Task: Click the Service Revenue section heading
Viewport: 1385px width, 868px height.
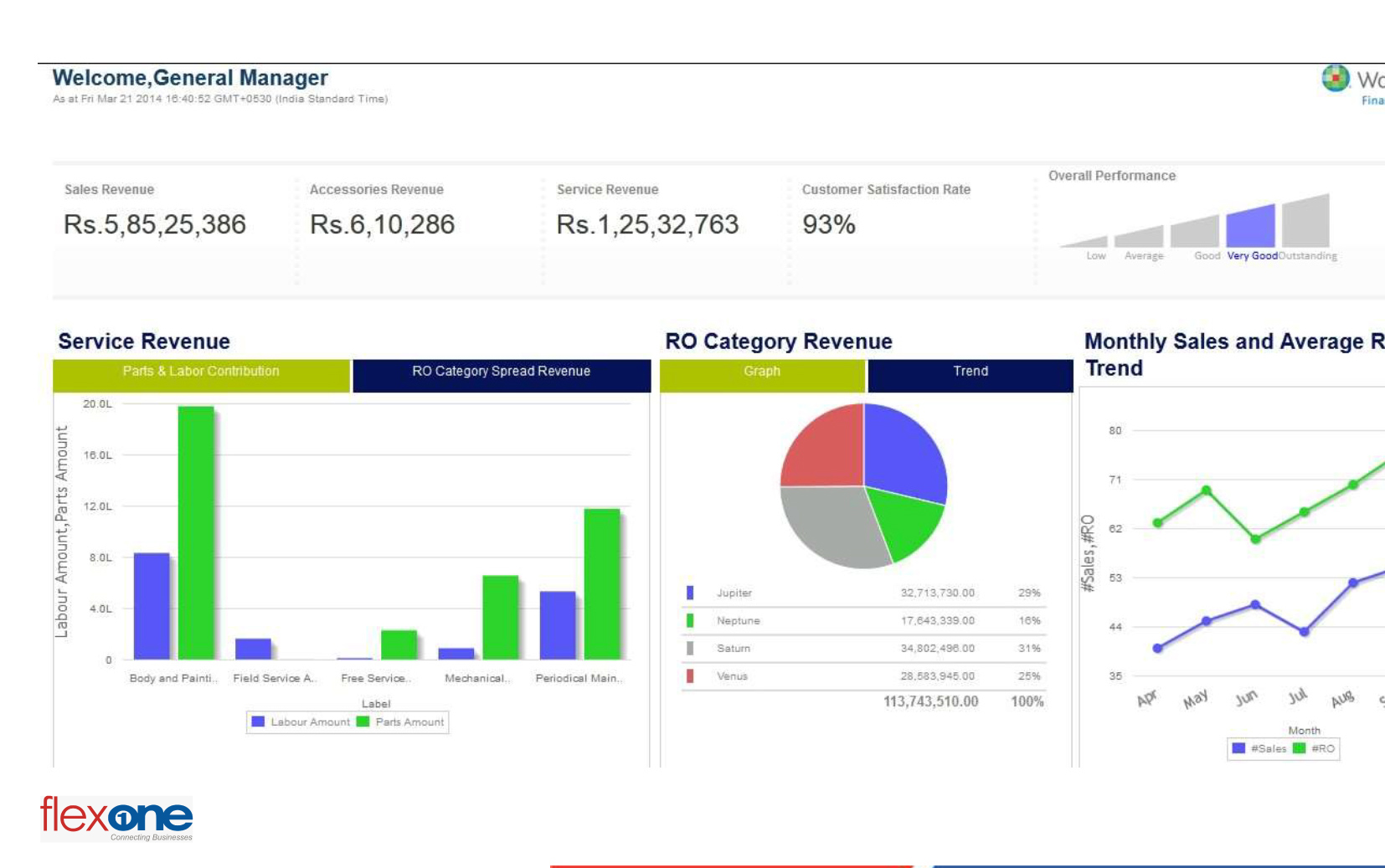Action: click(144, 342)
